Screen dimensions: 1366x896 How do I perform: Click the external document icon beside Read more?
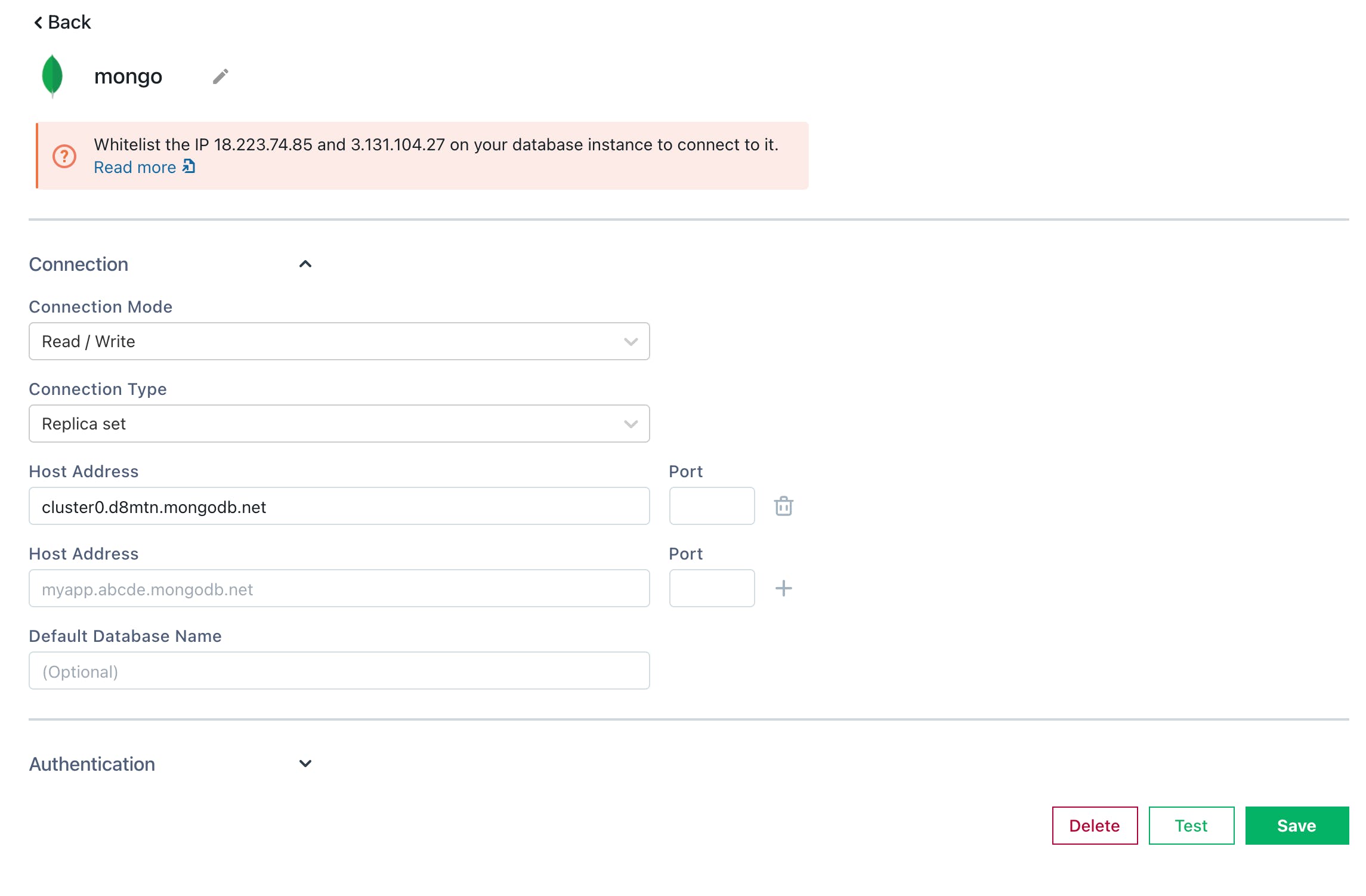click(x=188, y=166)
